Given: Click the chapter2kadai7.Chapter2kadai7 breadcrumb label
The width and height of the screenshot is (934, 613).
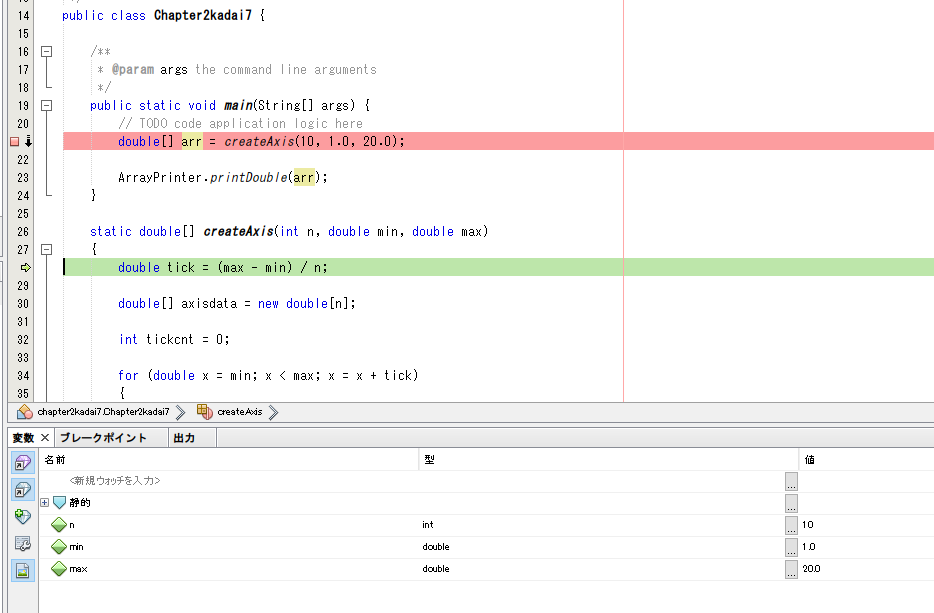Looking at the screenshot, I should (103, 412).
